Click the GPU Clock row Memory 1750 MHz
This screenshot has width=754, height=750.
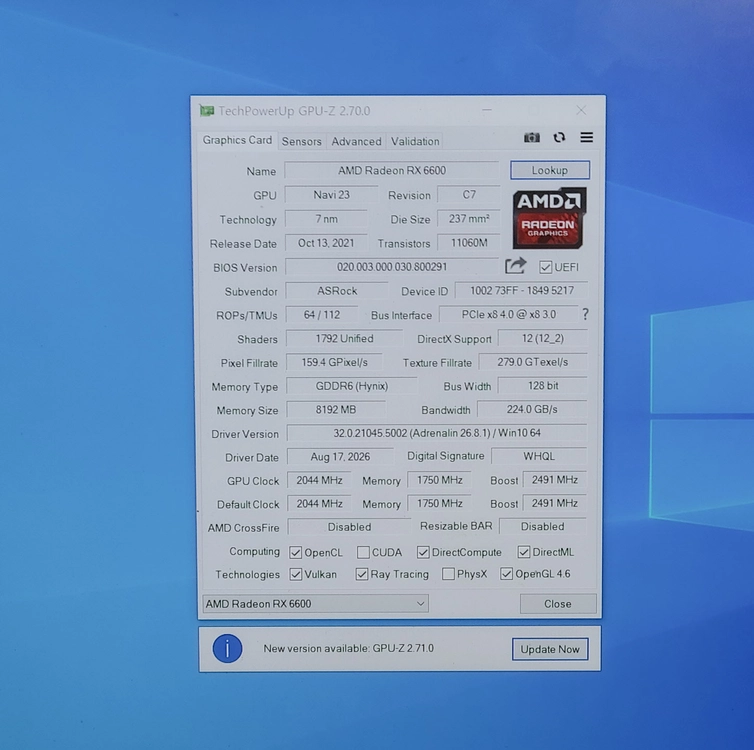point(440,480)
